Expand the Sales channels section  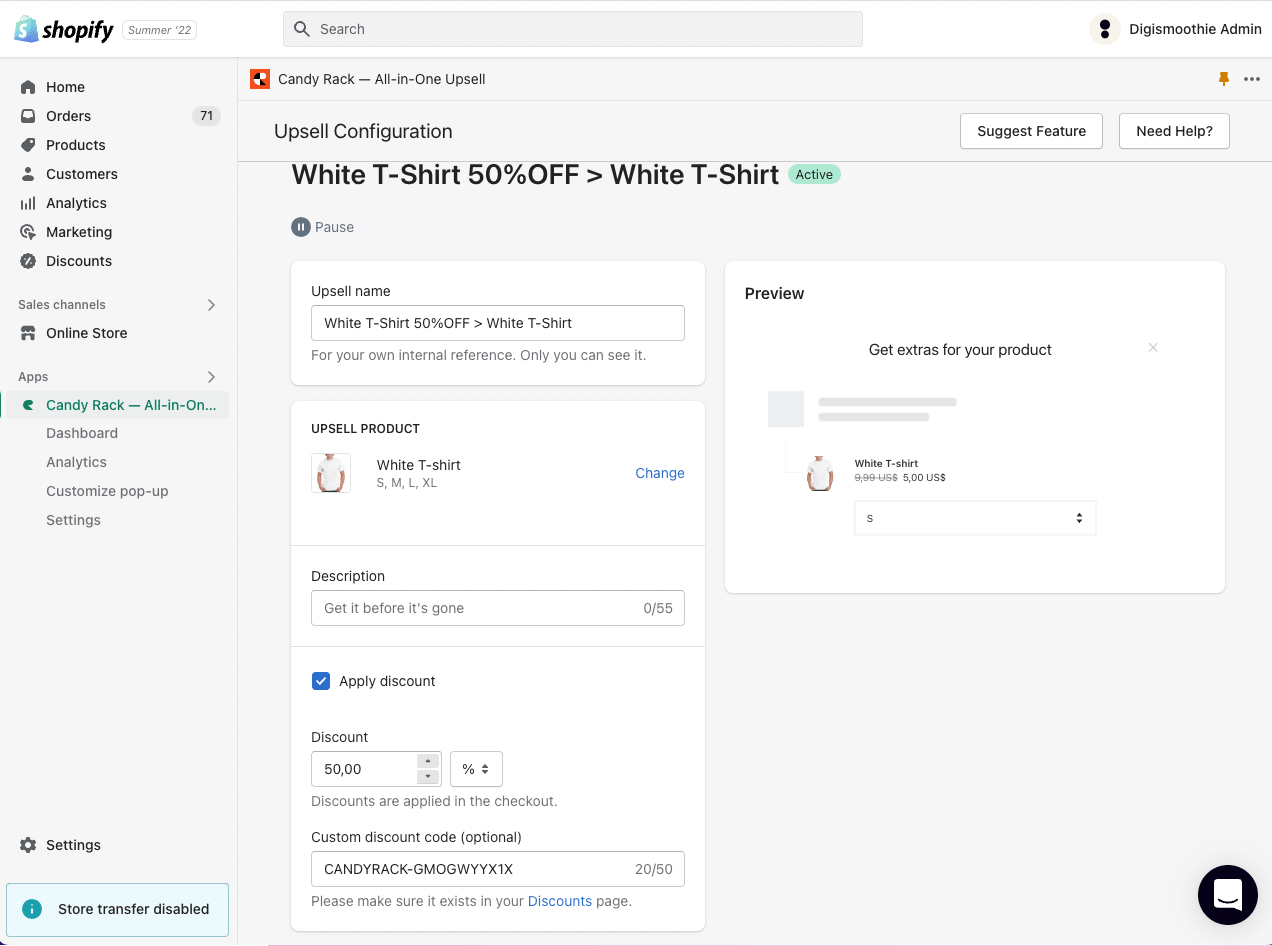211,304
